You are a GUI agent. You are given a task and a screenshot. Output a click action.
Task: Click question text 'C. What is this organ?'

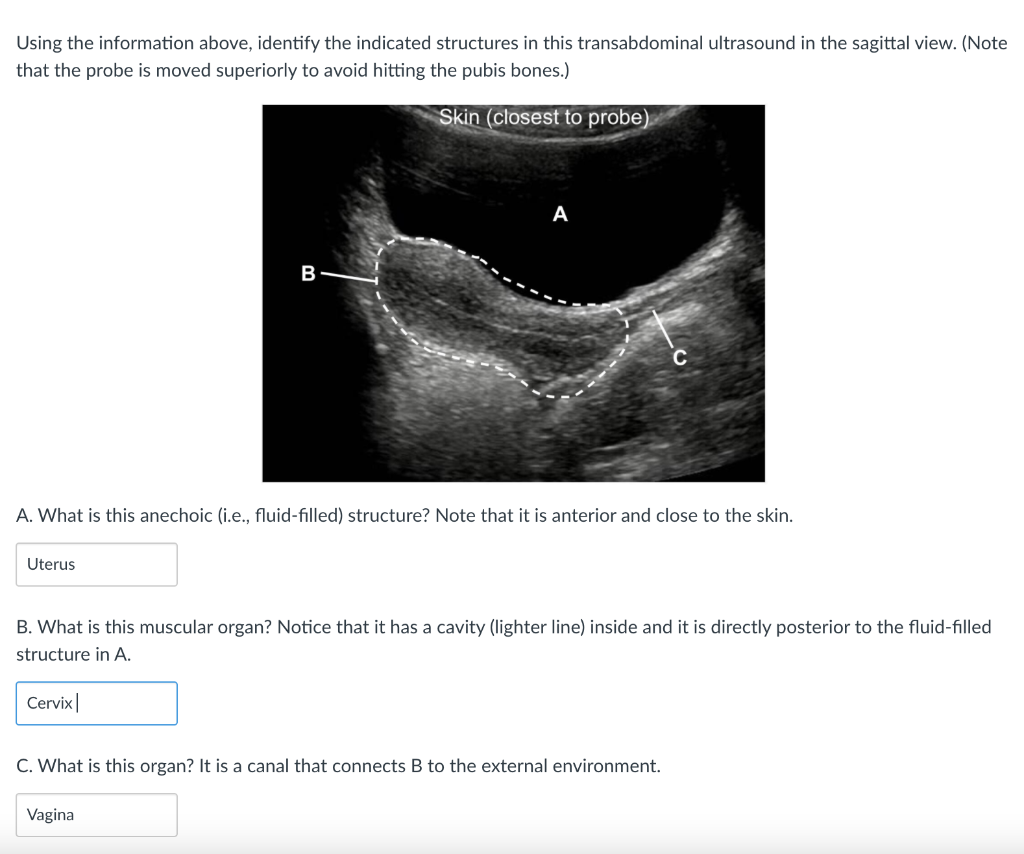[105, 766]
